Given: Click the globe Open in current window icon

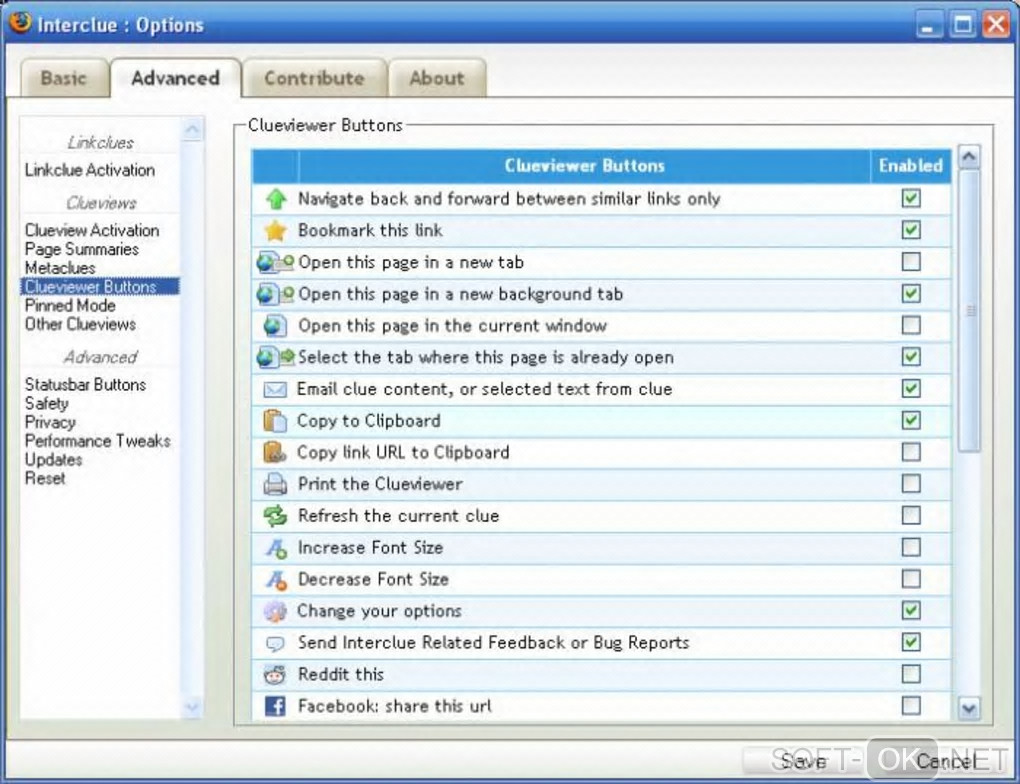Looking at the screenshot, I should [x=275, y=325].
